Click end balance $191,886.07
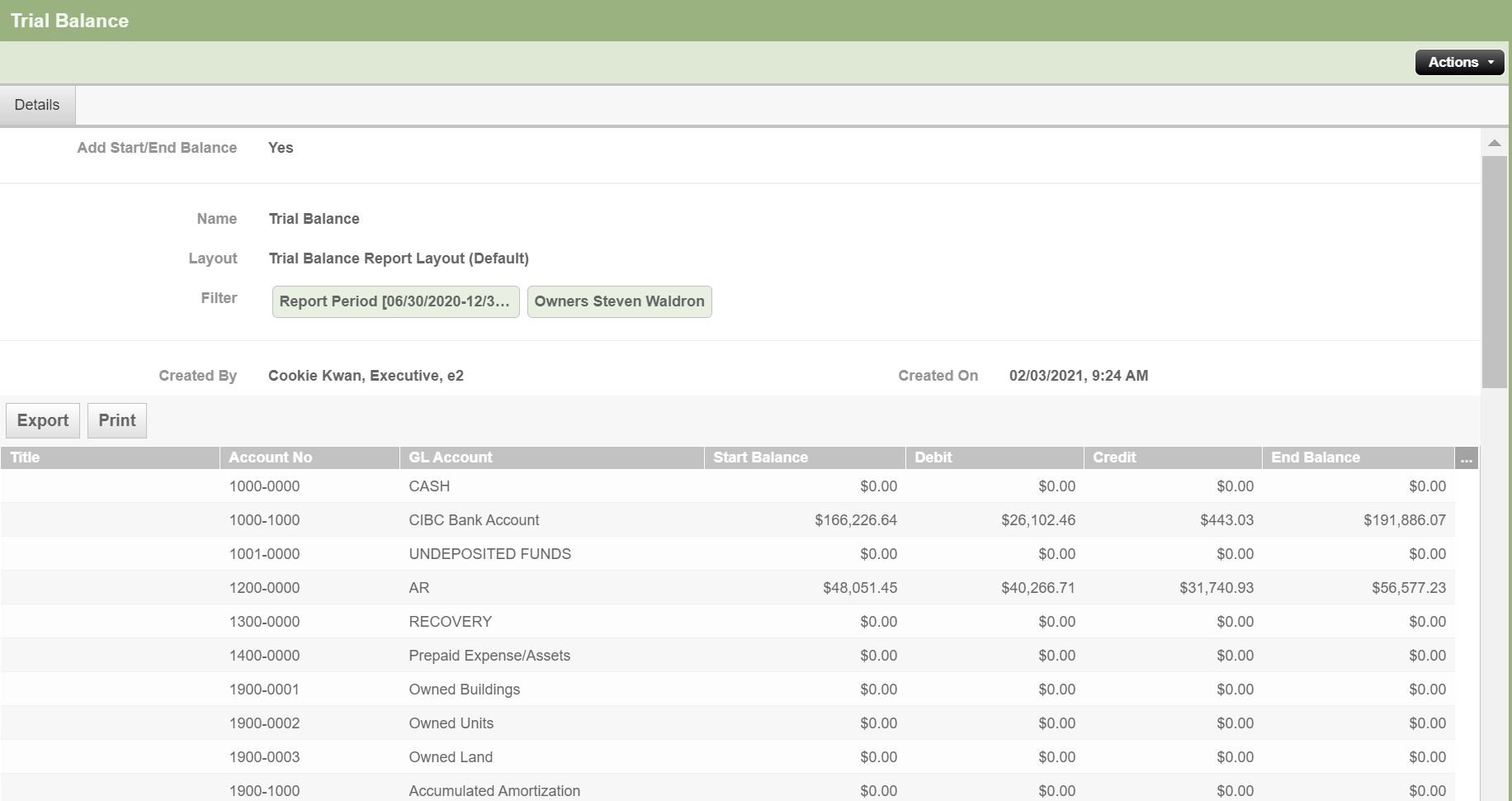Viewport: 1512px width, 801px height. coord(1405,520)
